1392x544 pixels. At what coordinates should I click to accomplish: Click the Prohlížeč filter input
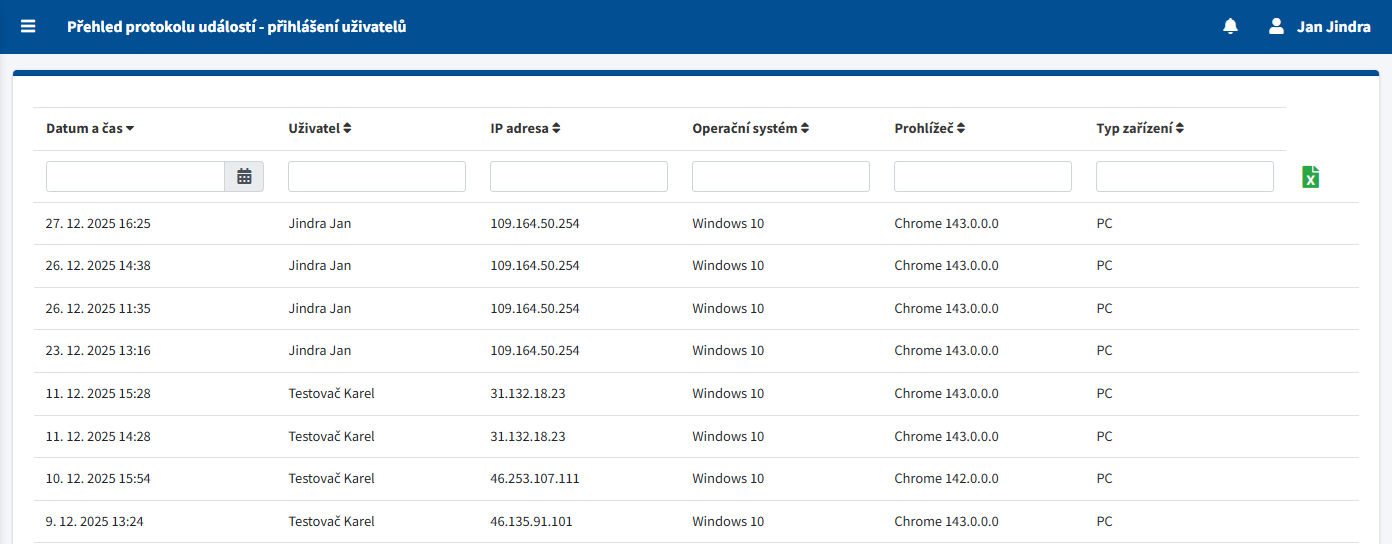click(x=982, y=177)
